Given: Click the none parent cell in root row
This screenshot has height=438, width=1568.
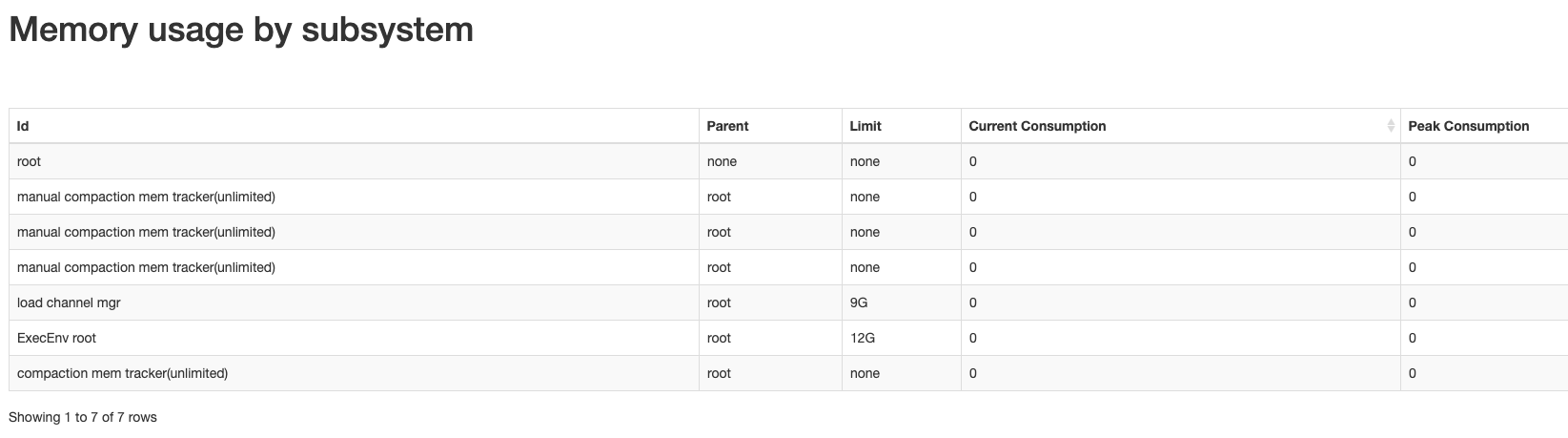Looking at the screenshot, I should (770, 161).
